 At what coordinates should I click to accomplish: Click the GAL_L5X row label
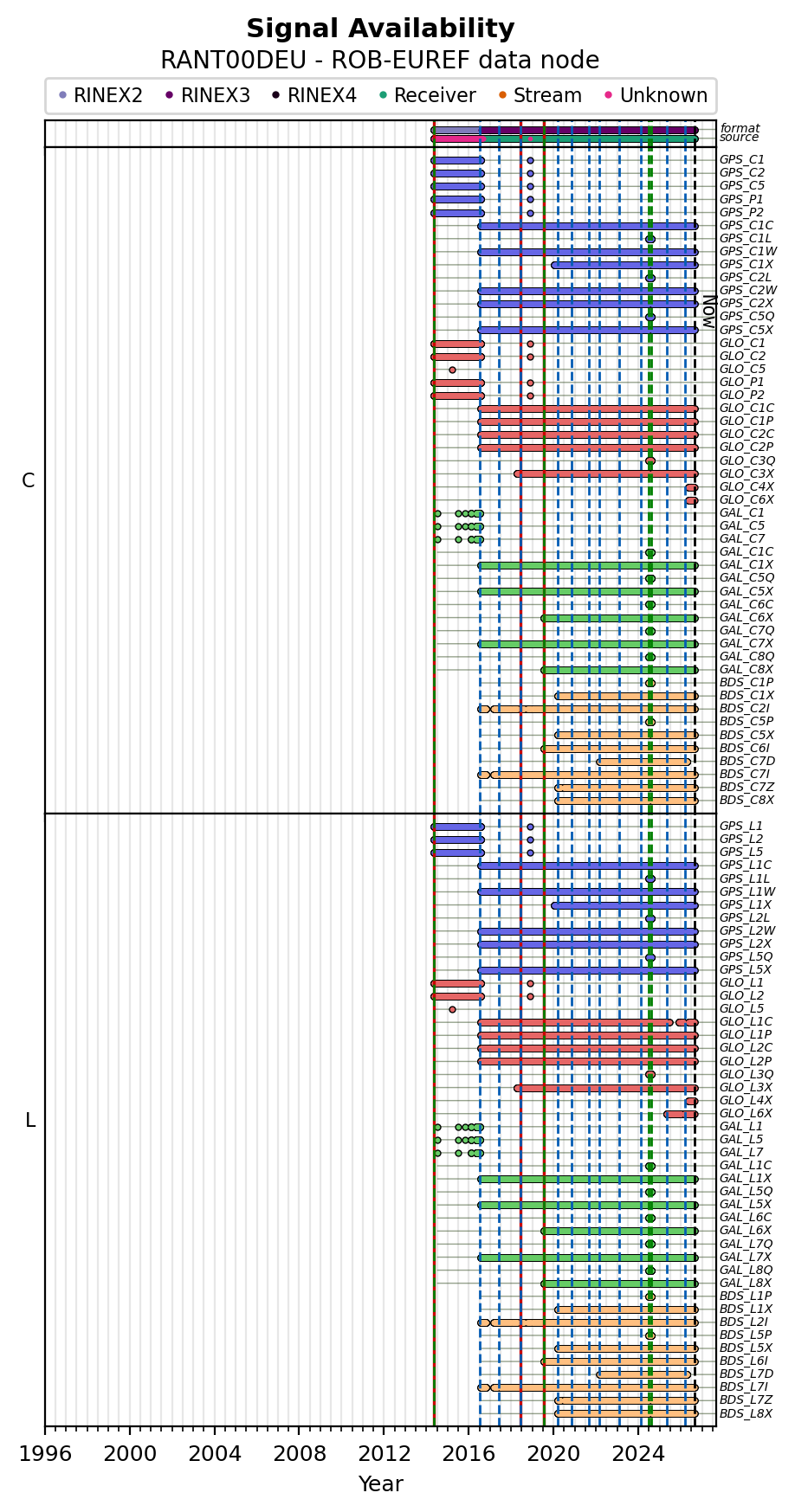tap(746, 1205)
